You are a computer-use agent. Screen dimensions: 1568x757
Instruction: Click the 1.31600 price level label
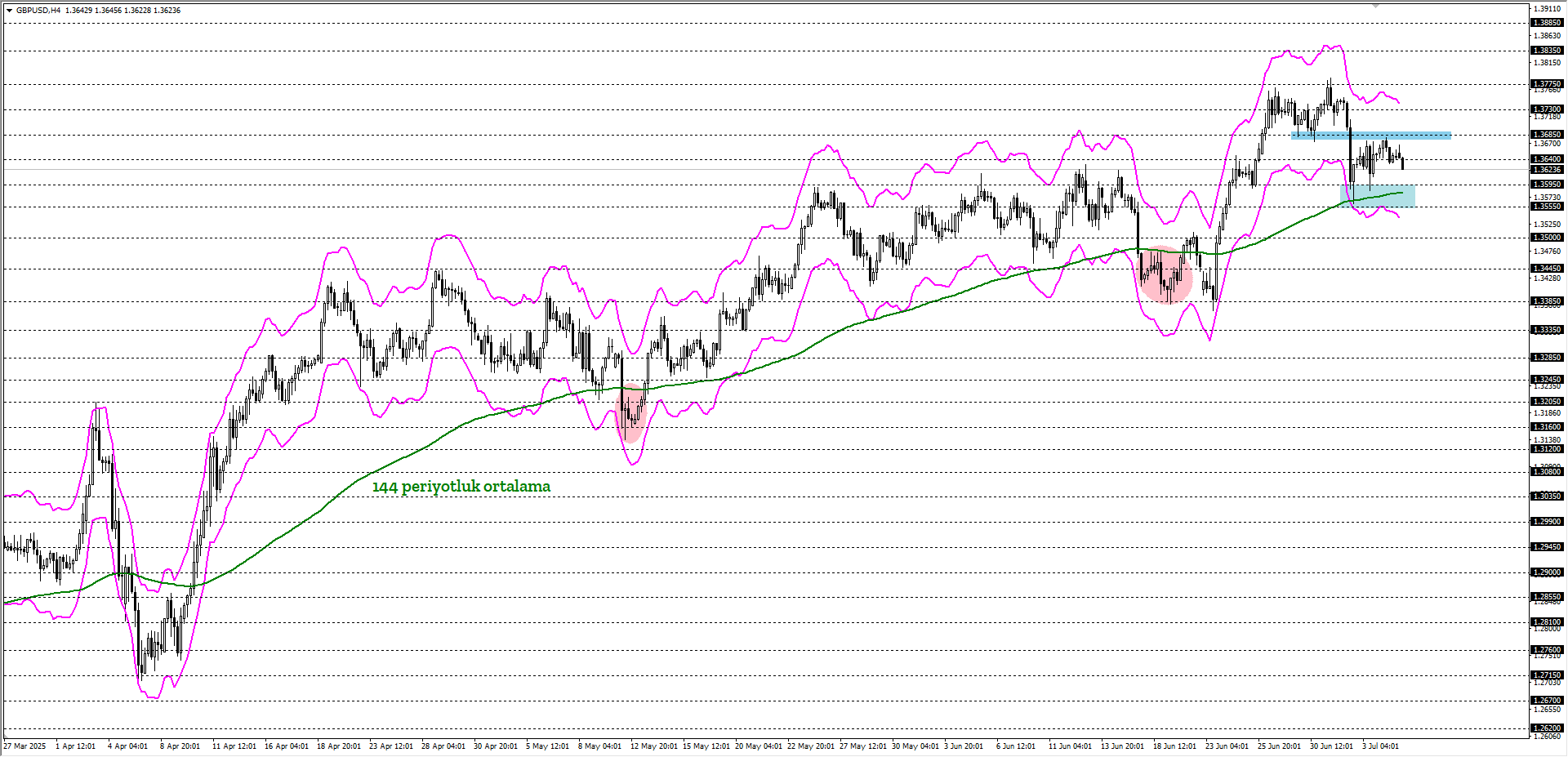point(1547,427)
